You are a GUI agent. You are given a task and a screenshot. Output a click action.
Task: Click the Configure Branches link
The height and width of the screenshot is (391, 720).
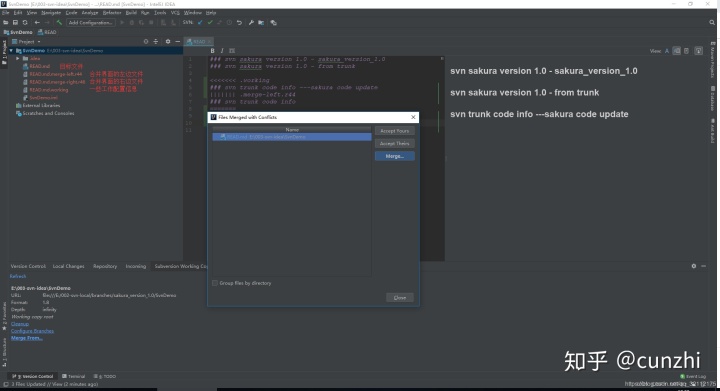coord(32,331)
